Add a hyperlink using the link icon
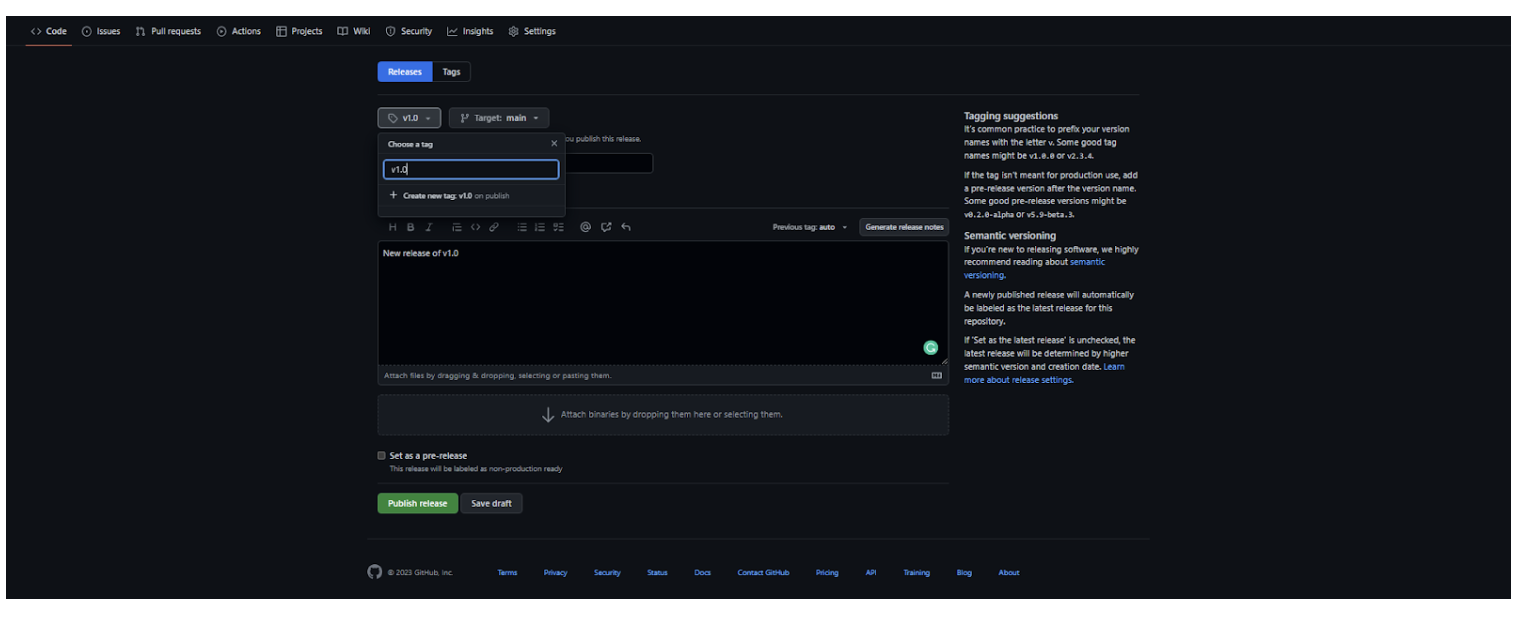 tap(493, 227)
